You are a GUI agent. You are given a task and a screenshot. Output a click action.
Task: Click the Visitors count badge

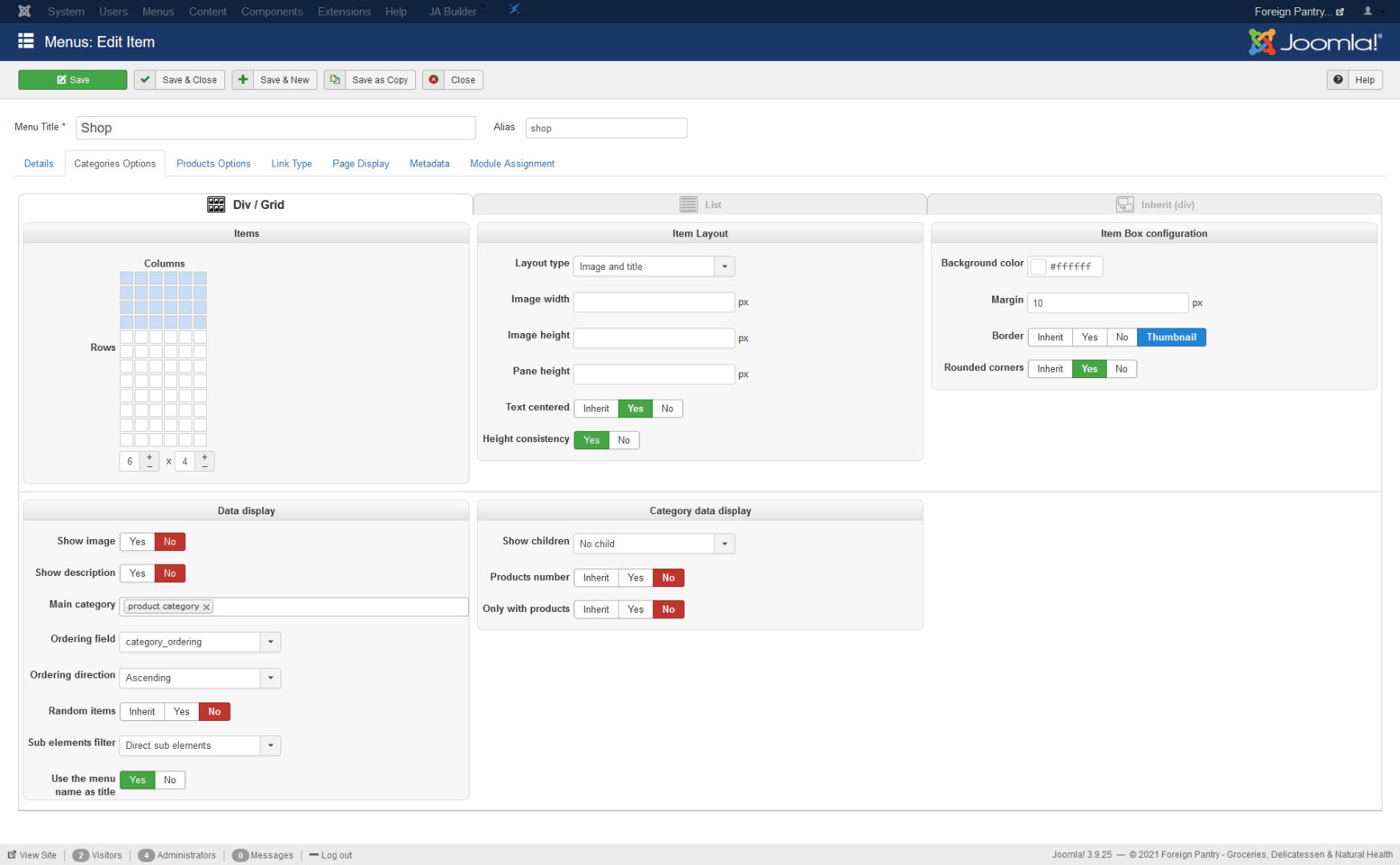pyautogui.click(x=81, y=855)
